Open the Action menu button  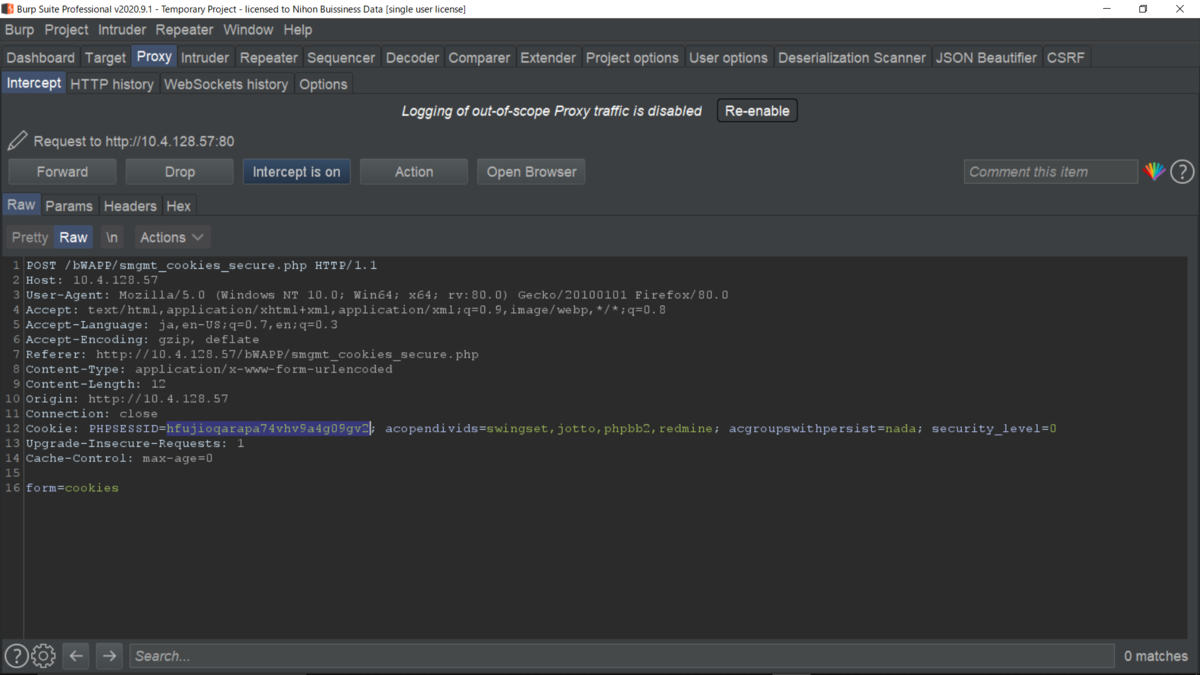pyautogui.click(x=414, y=172)
